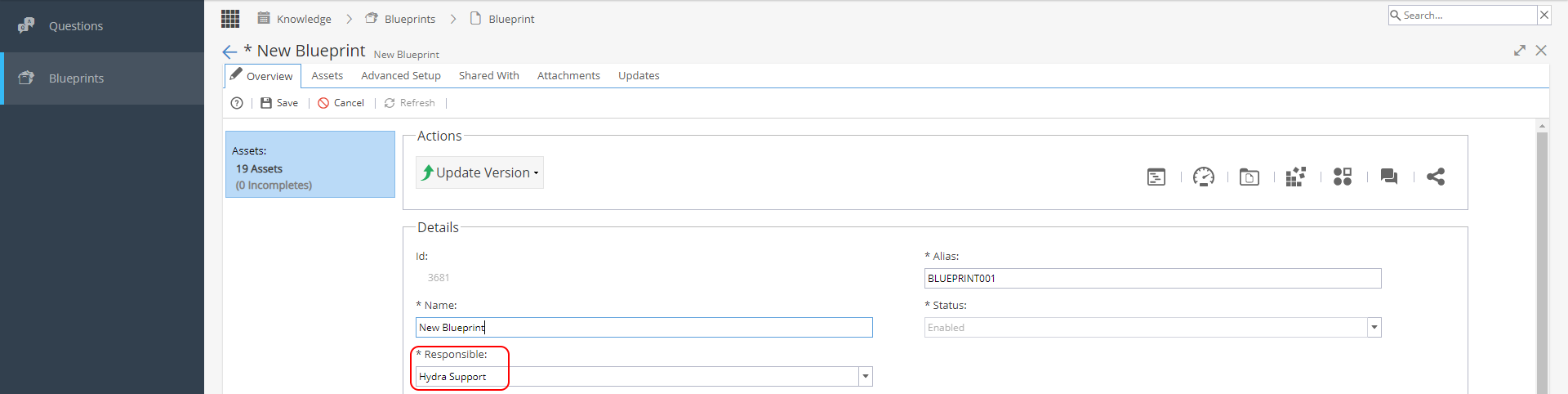Click the Save button
Screen dimensions: 1568x394
tap(279, 103)
